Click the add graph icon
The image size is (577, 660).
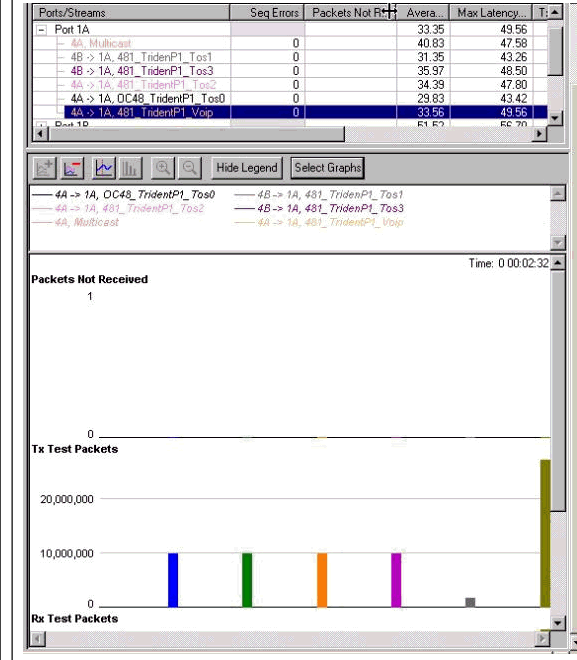45,168
